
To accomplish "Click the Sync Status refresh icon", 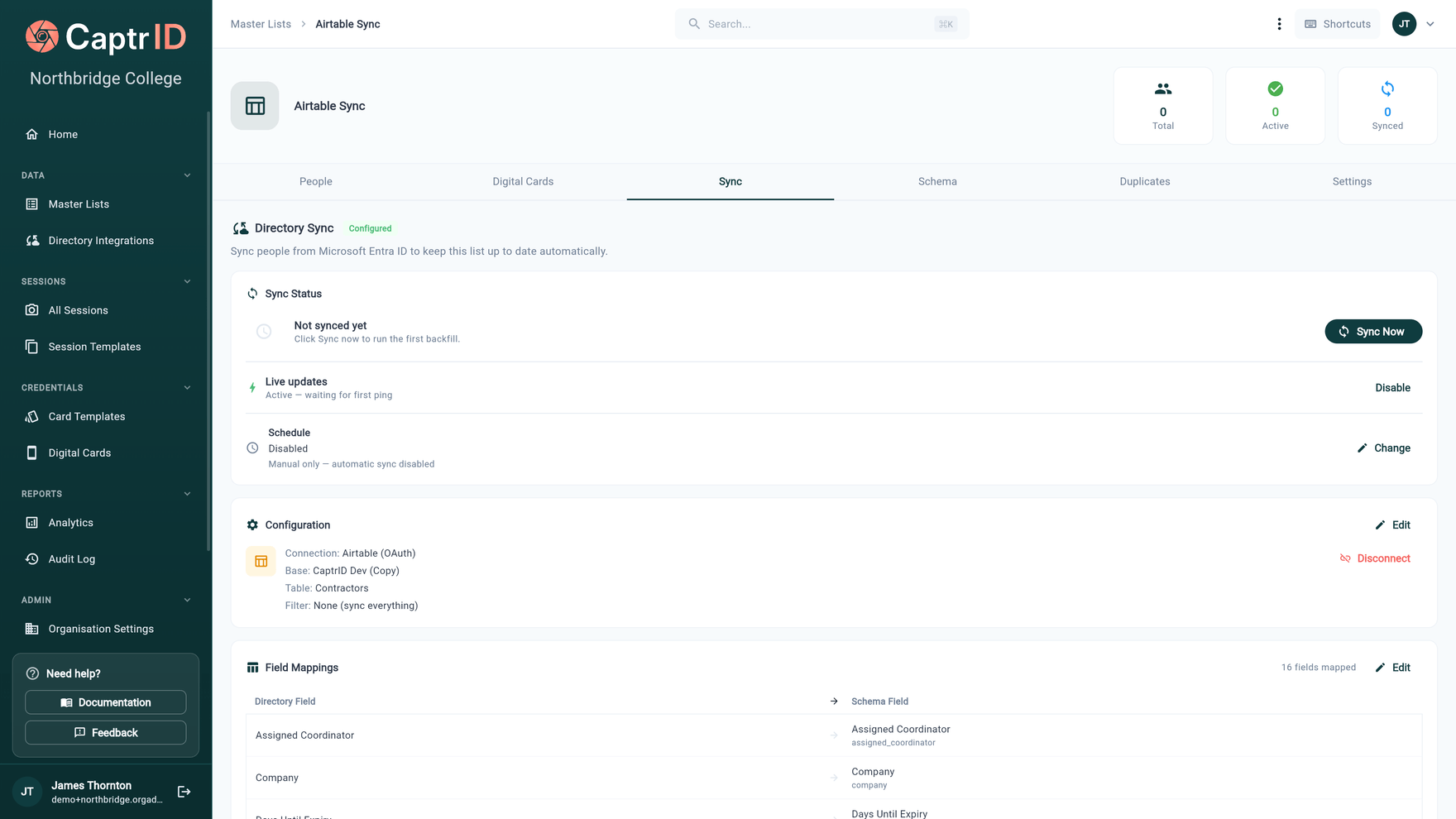I will pos(252,294).
